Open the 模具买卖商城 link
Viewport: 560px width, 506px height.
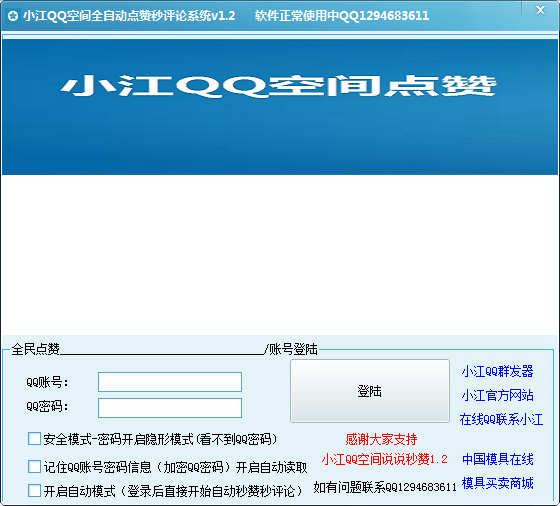[498, 483]
